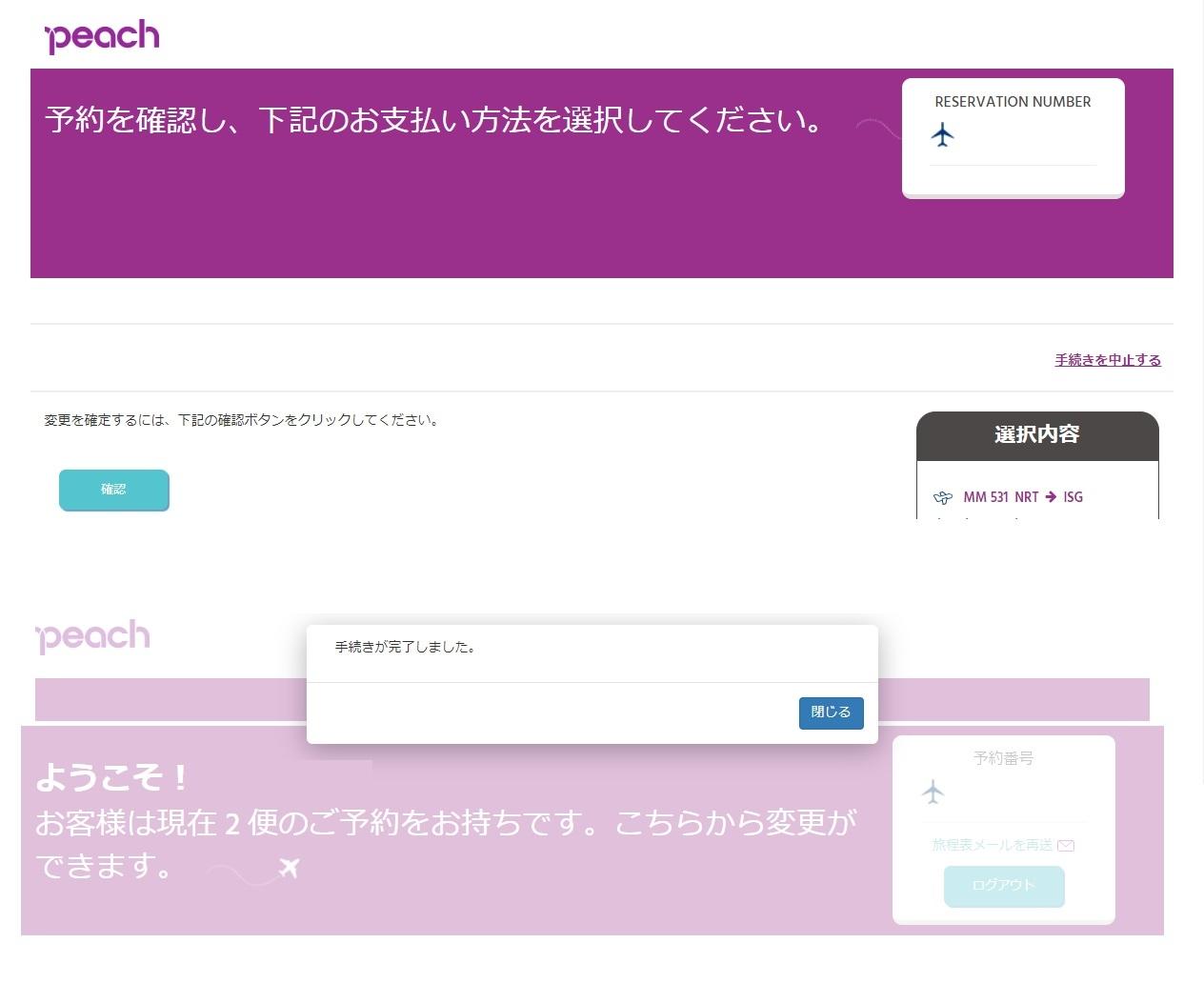Click the ようこそ！ welcome heading
1204x983 pixels.
click(x=112, y=778)
